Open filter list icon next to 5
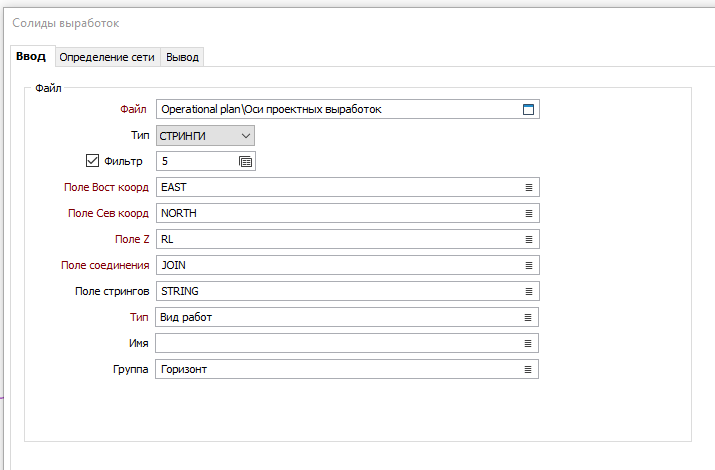 click(x=245, y=161)
